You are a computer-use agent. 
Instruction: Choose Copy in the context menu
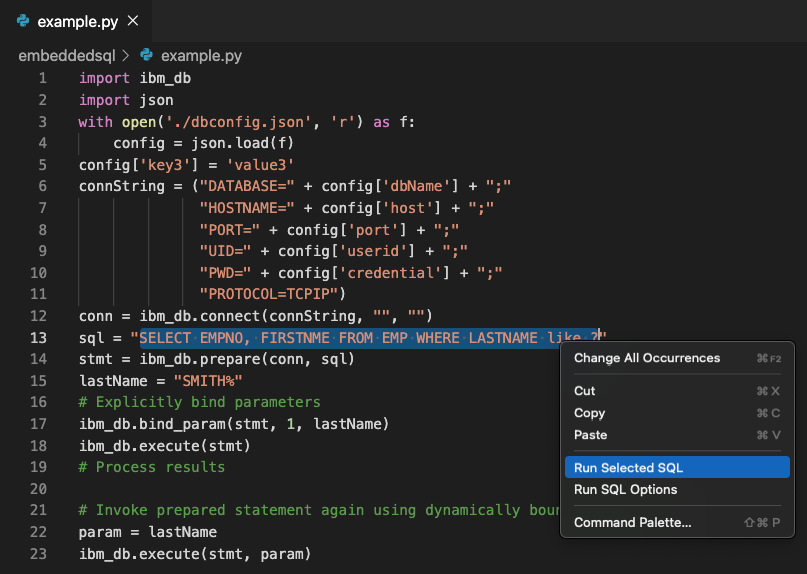(677, 413)
